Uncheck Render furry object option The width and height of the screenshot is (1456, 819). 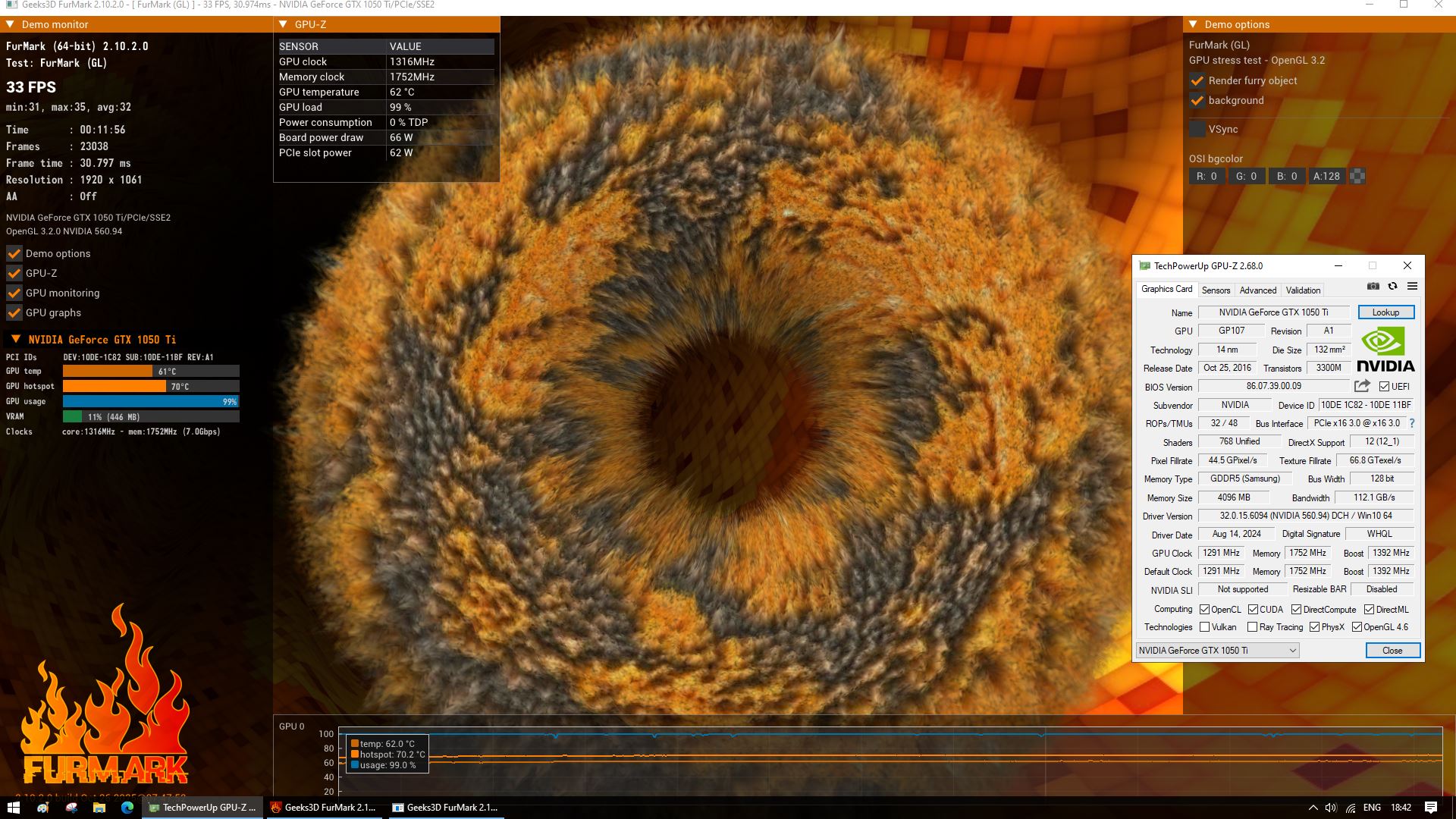(x=1197, y=80)
